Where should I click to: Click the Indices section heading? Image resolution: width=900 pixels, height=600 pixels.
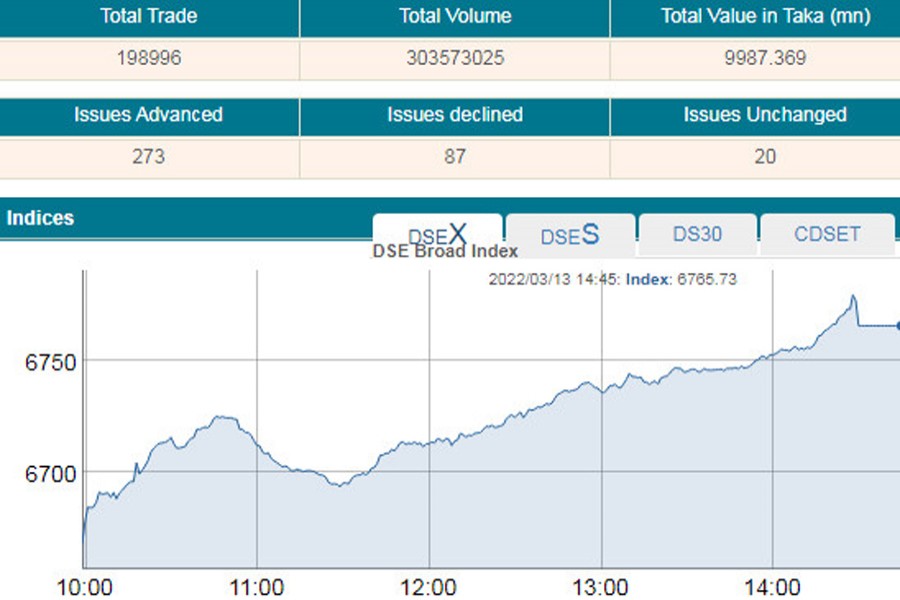[41, 217]
